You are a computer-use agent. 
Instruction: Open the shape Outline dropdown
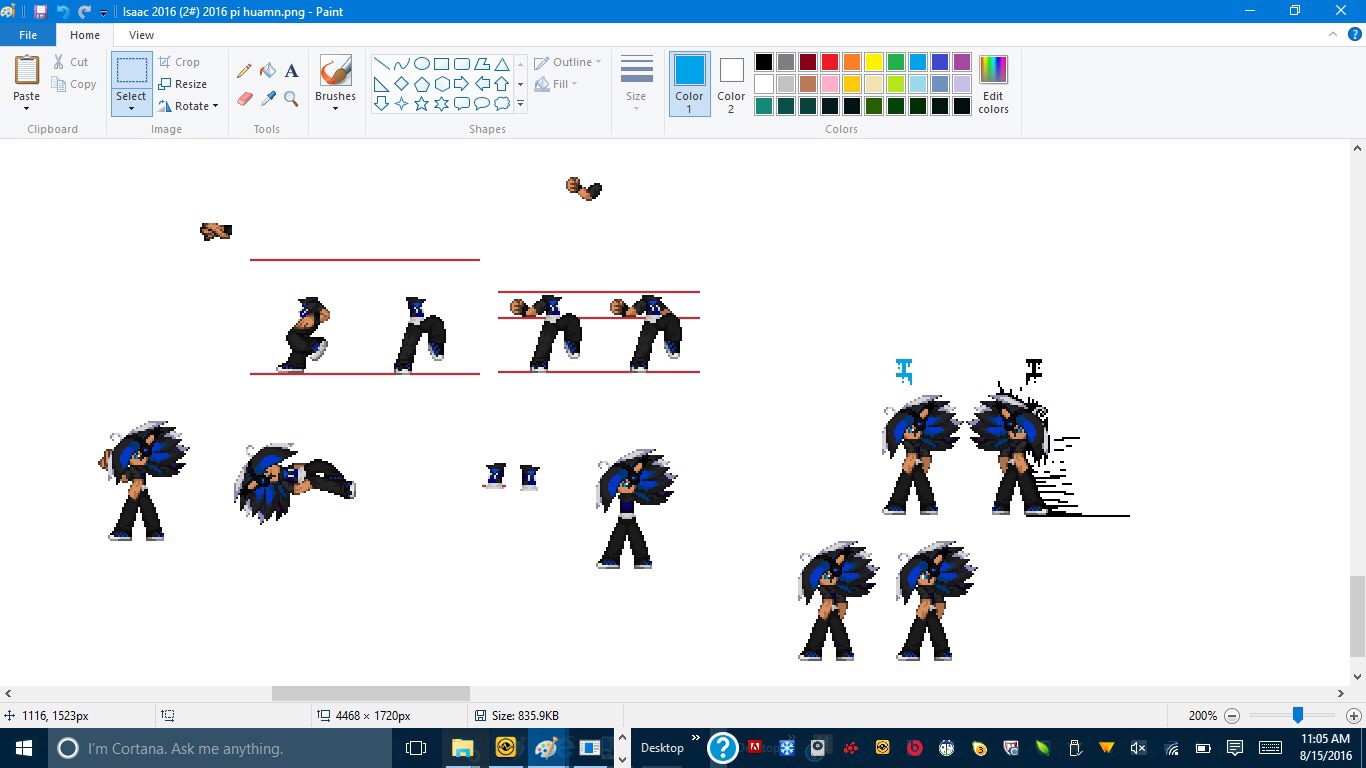[x=568, y=62]
